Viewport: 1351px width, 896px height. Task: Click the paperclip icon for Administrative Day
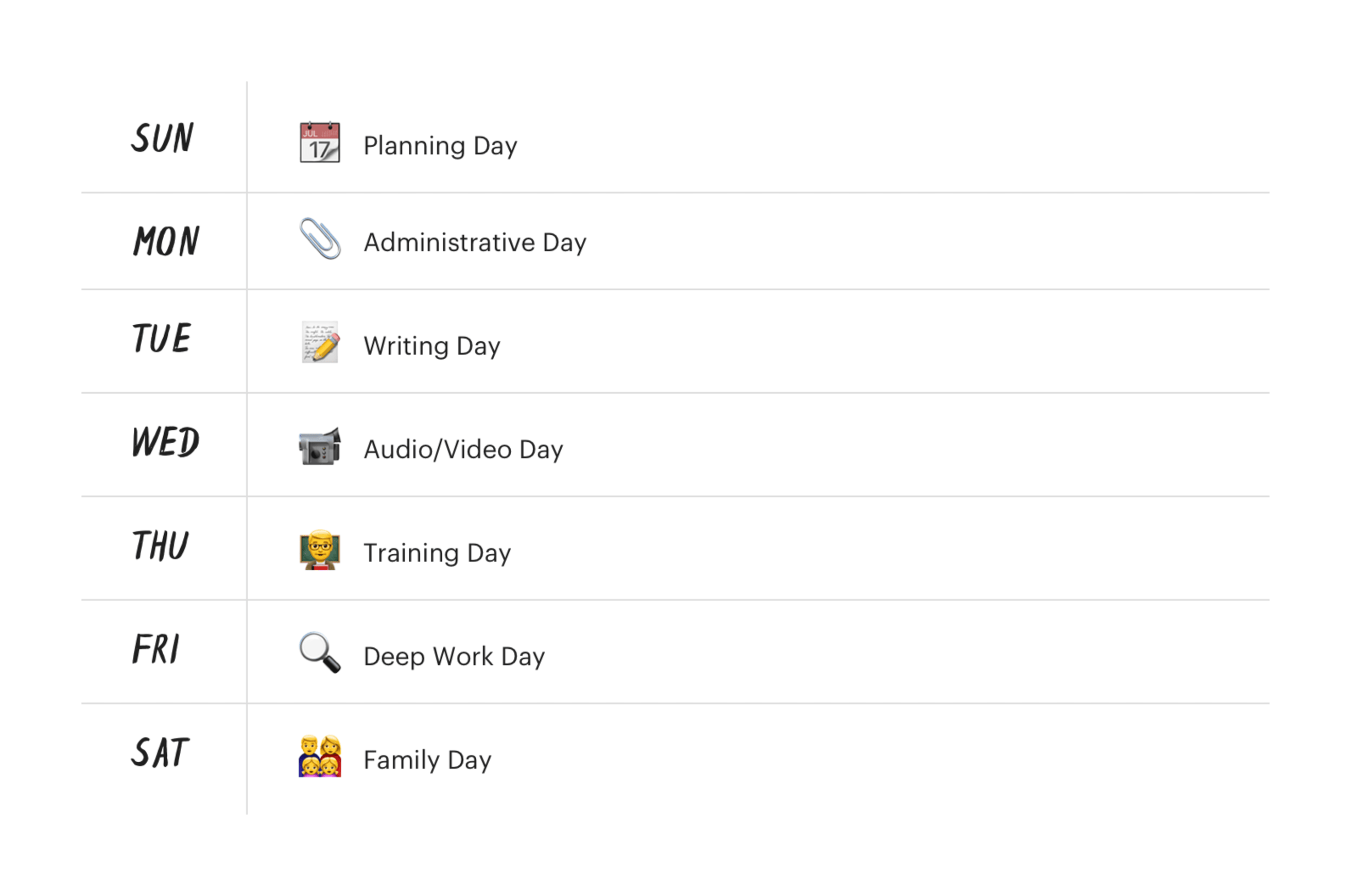click(320, 238)
